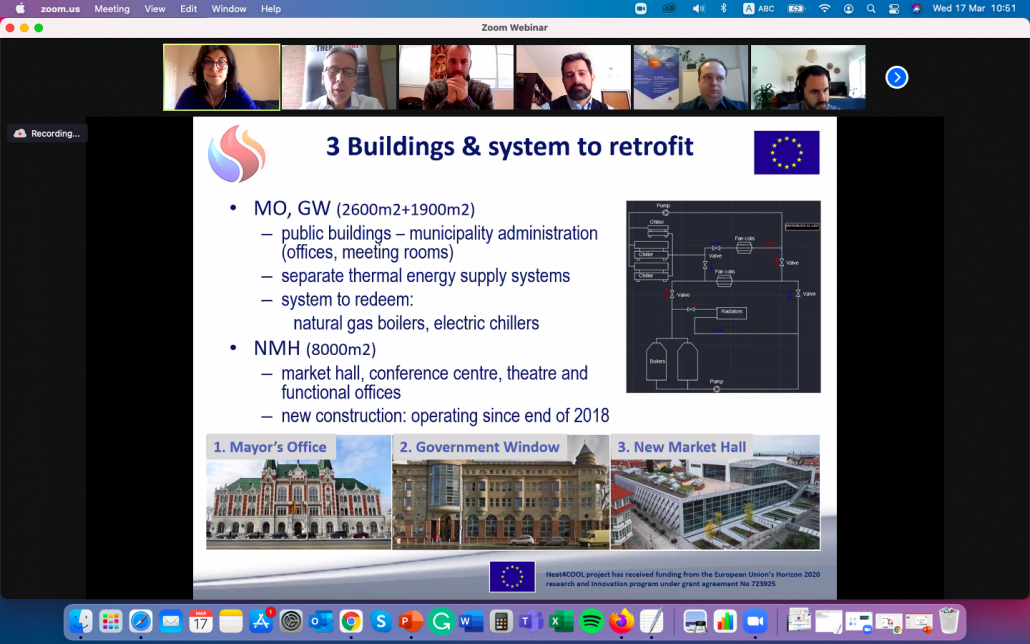Open Firefox from the dock
Image resolution: width=1030 pixels, height=644 pixels.
point(621,621)
